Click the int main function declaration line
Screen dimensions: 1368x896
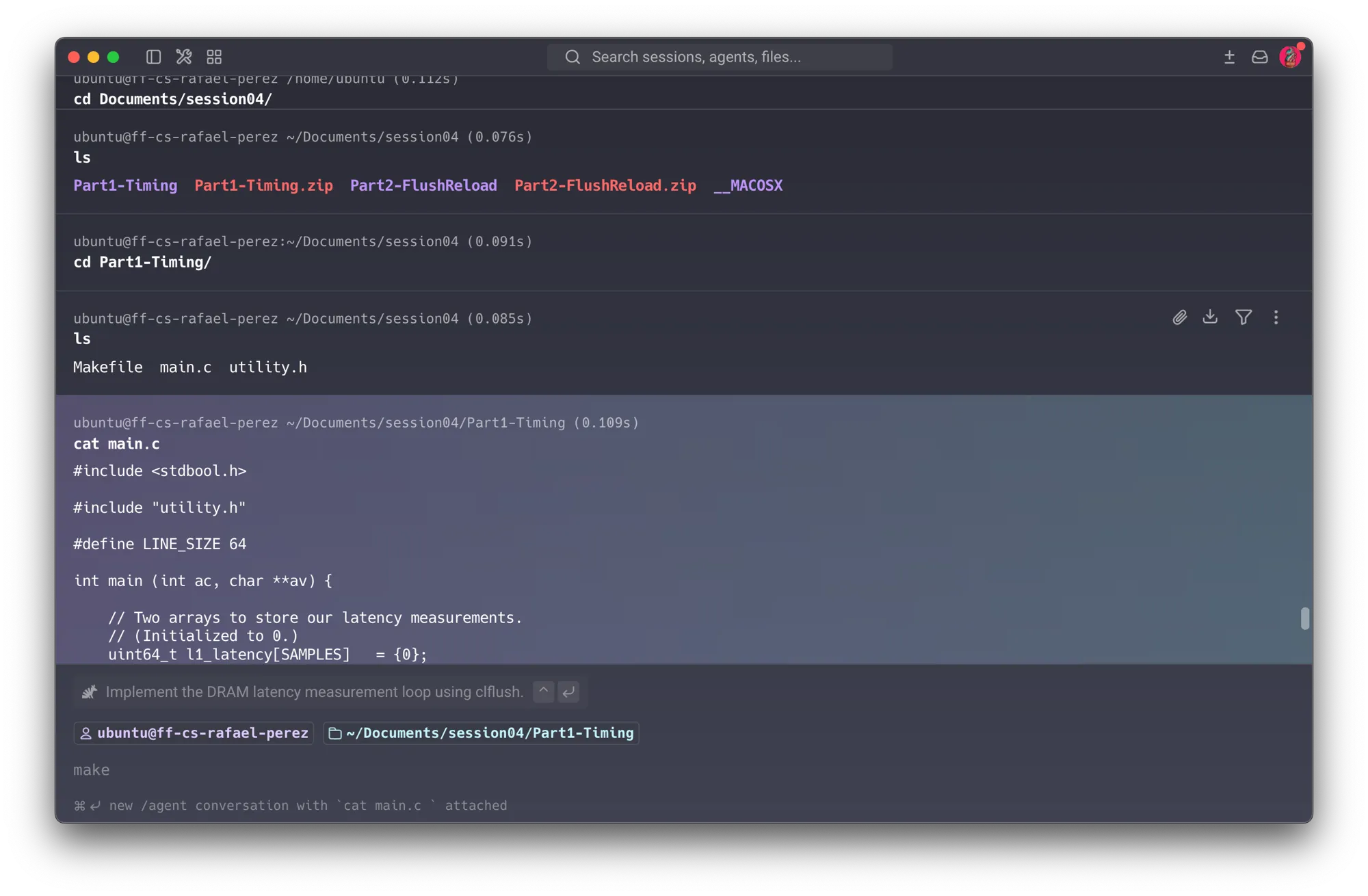[x=202, y=581]
